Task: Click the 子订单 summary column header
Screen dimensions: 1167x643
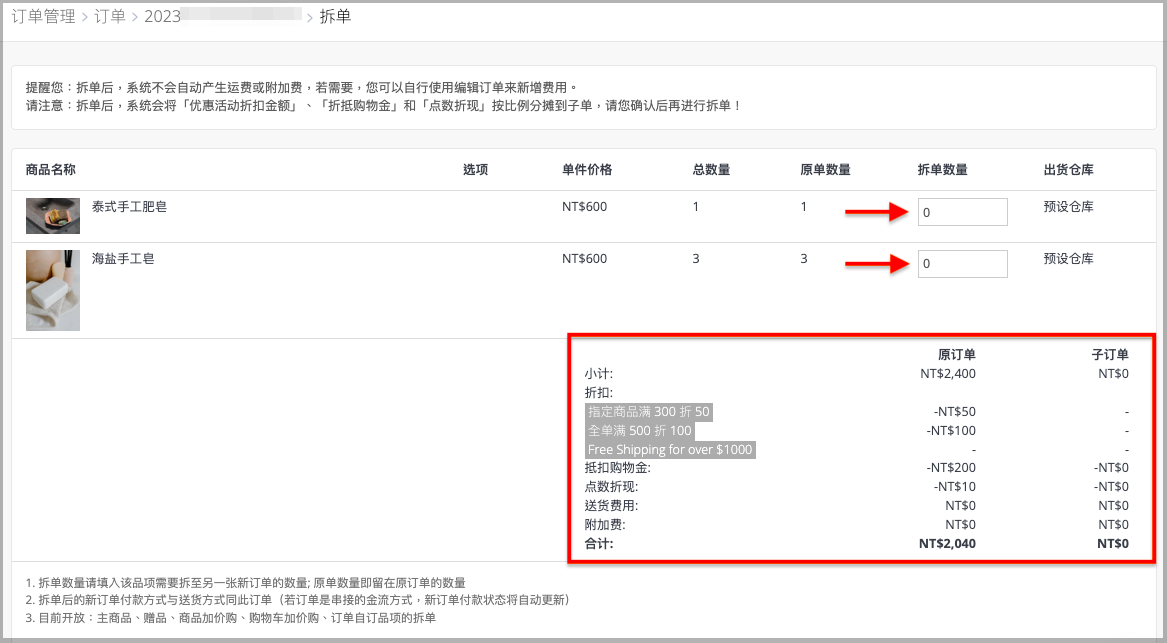Action: tap(1110, 354)
